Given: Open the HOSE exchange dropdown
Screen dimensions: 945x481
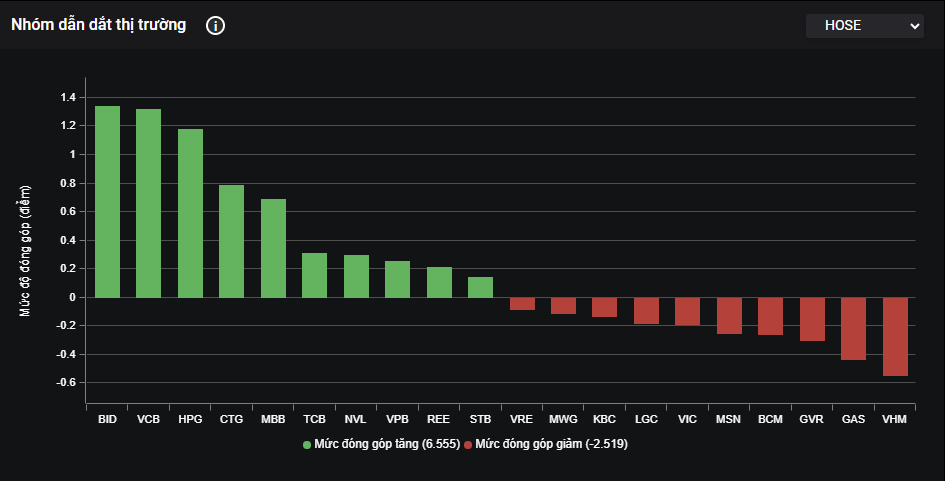Looking at the screenshot, I should pos(864,26).
